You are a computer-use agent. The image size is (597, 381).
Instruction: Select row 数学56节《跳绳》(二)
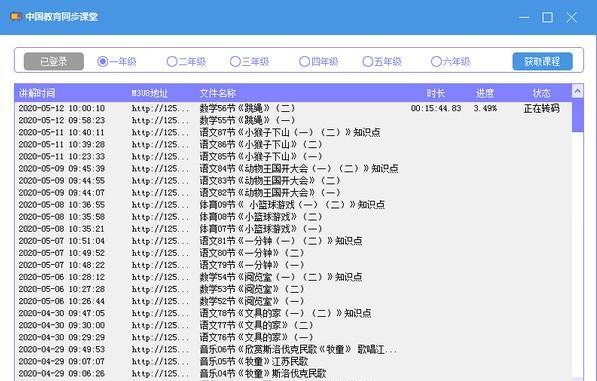point(293,108)
